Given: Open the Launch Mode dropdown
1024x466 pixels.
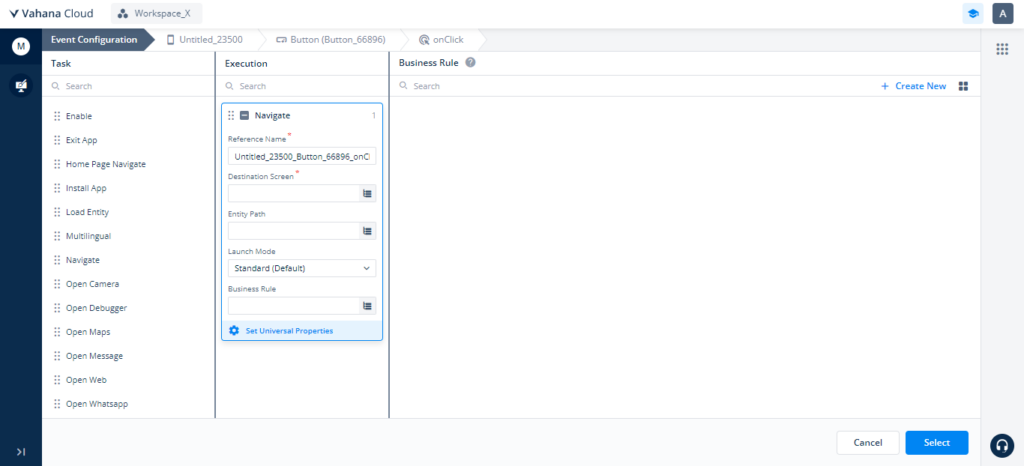Looking at the screenshot, I should (x=302, y=268).
